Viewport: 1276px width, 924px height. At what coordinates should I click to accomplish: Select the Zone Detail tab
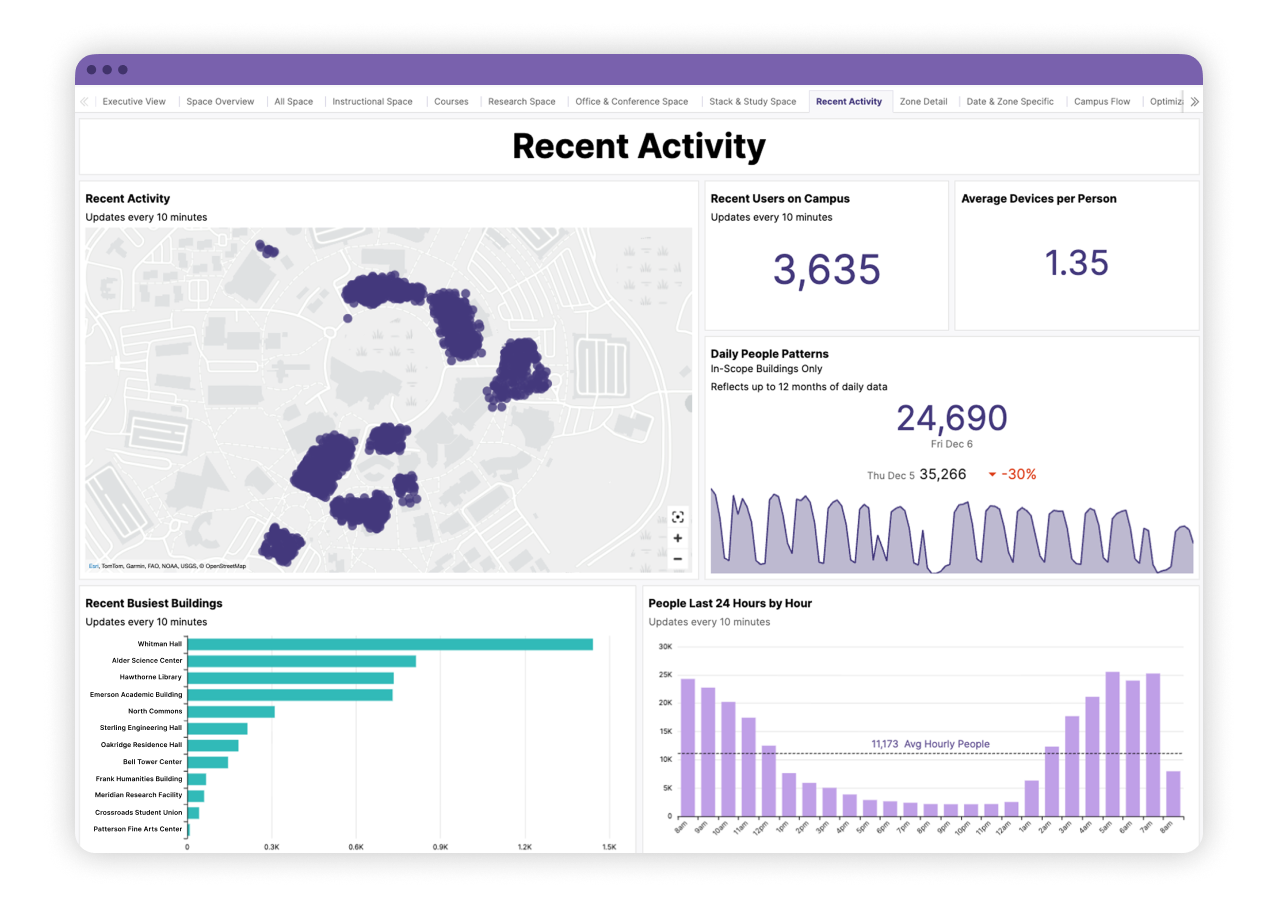(923, 101)
